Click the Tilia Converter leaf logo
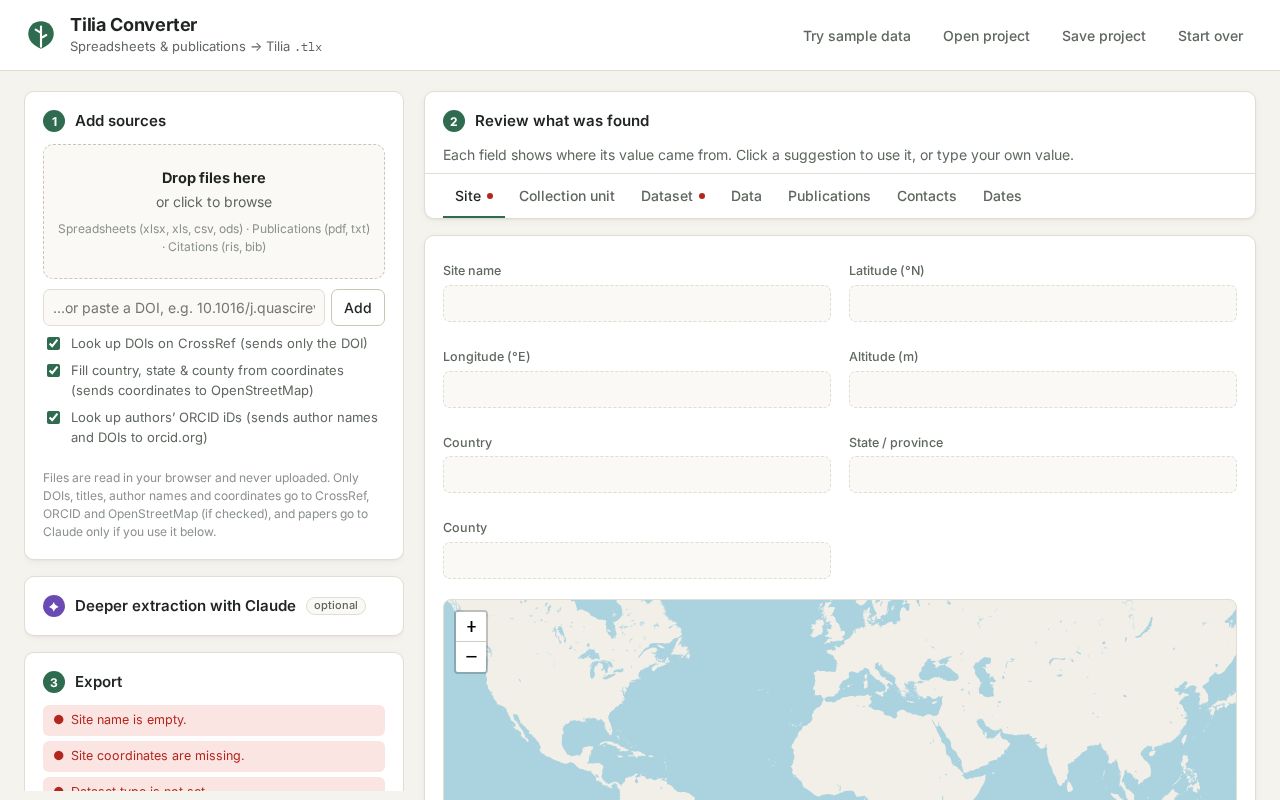The height and width of the screenshot is (800, 1280). (x=40, y=35)
